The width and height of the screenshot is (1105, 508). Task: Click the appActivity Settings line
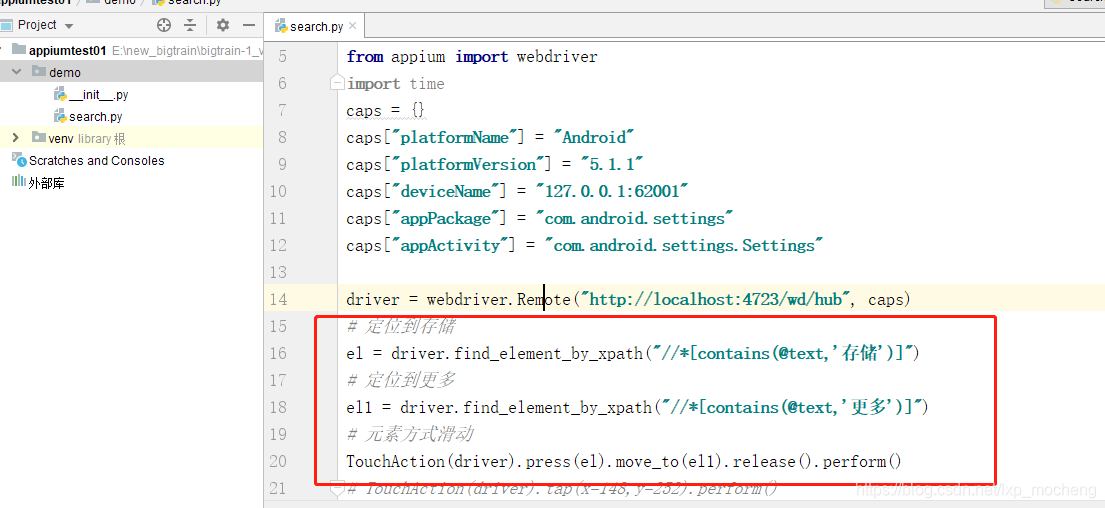585,245
